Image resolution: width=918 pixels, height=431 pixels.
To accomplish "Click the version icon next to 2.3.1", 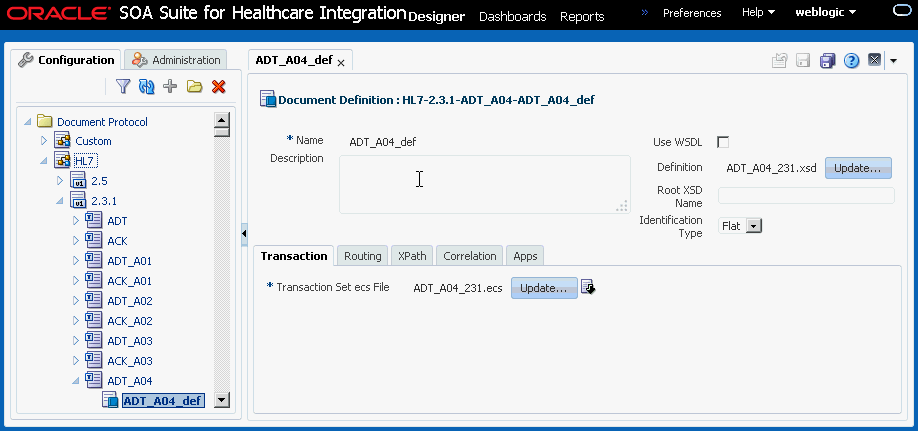I will pyautogui.click(x=78, y=200).
